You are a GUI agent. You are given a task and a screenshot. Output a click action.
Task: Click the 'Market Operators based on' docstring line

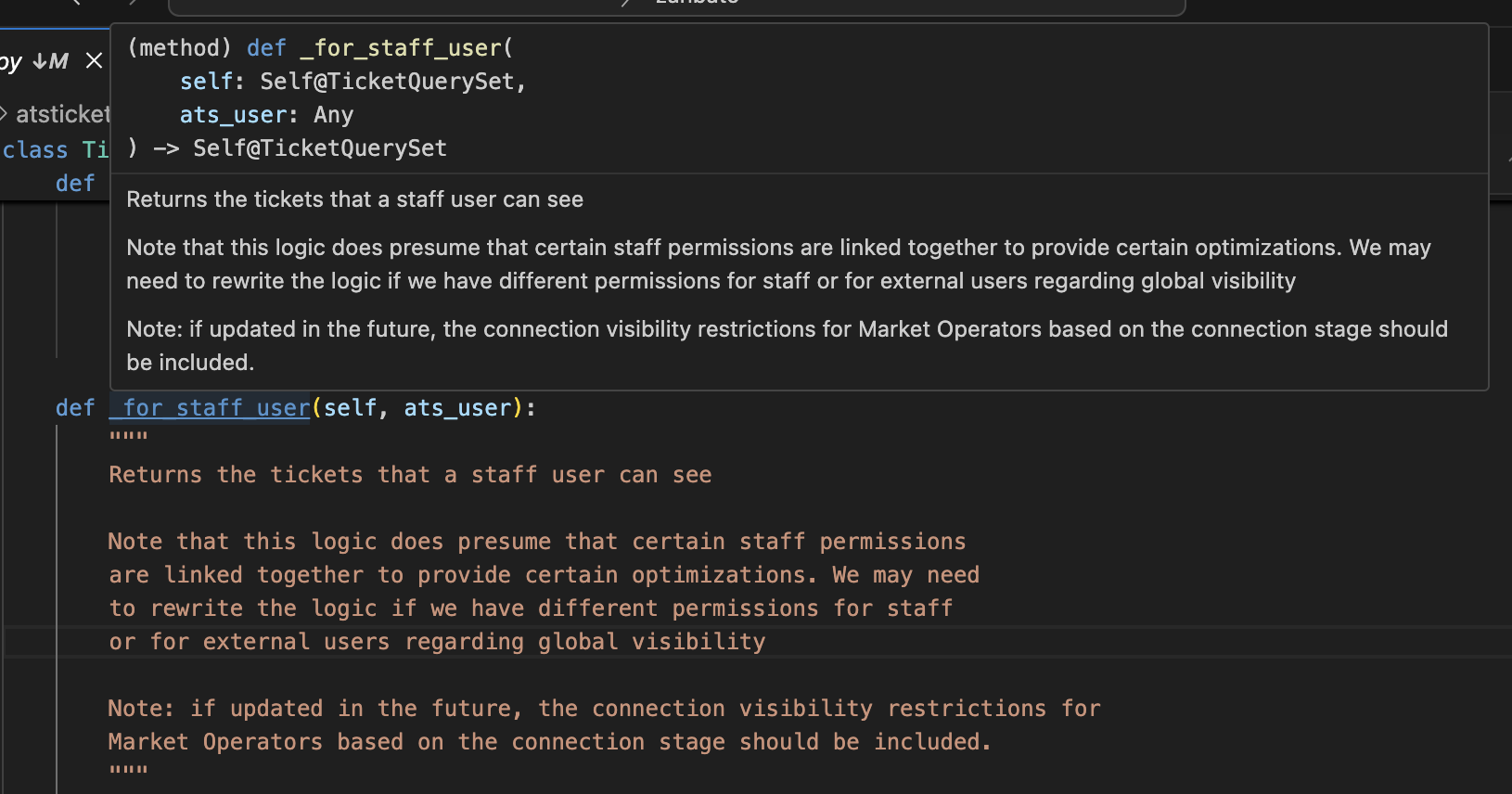coord(549,742)
